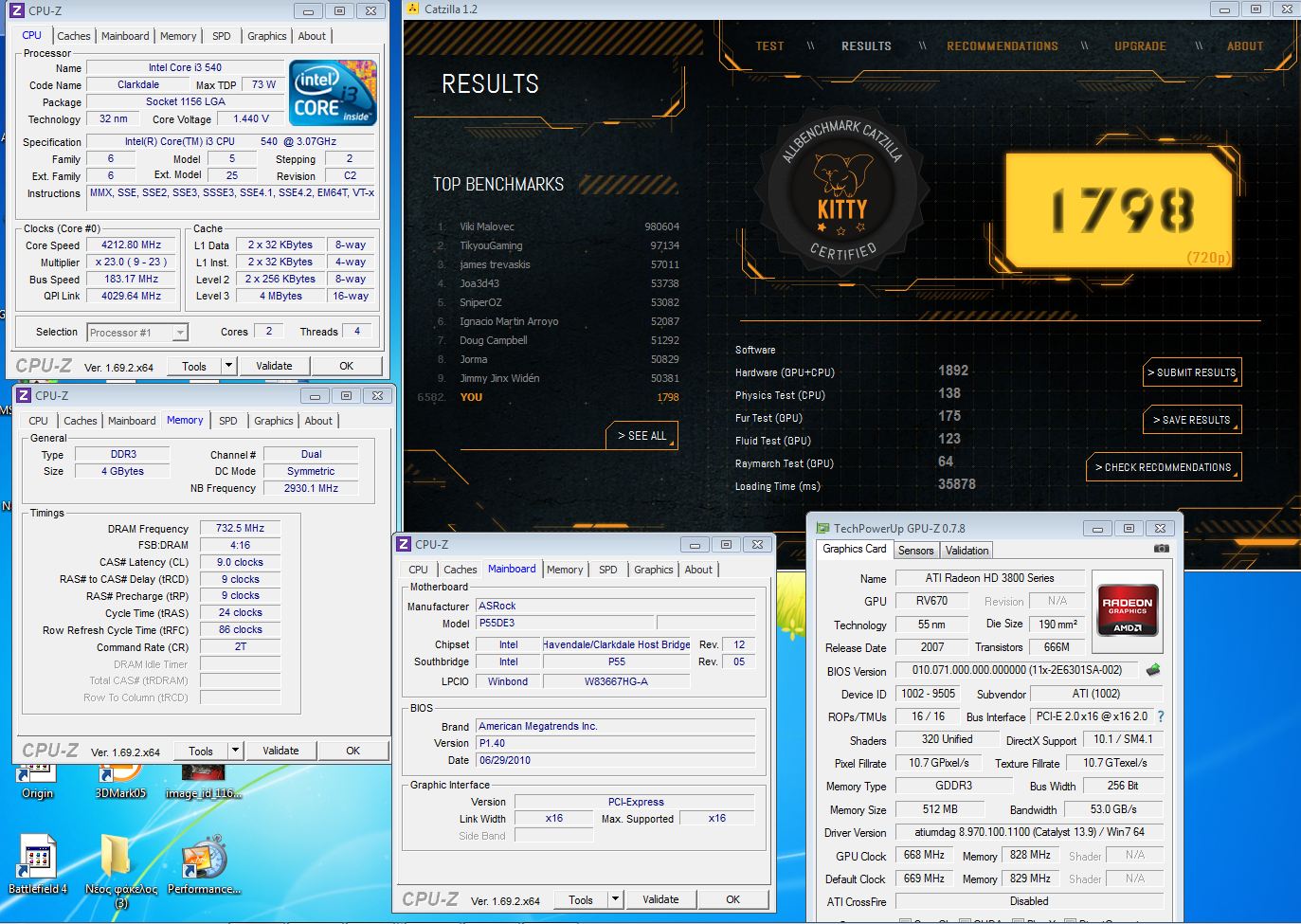Open the Processor #1 selection combo box
The height and width of the screenshot is (924, 1301).
coord(137,333)
